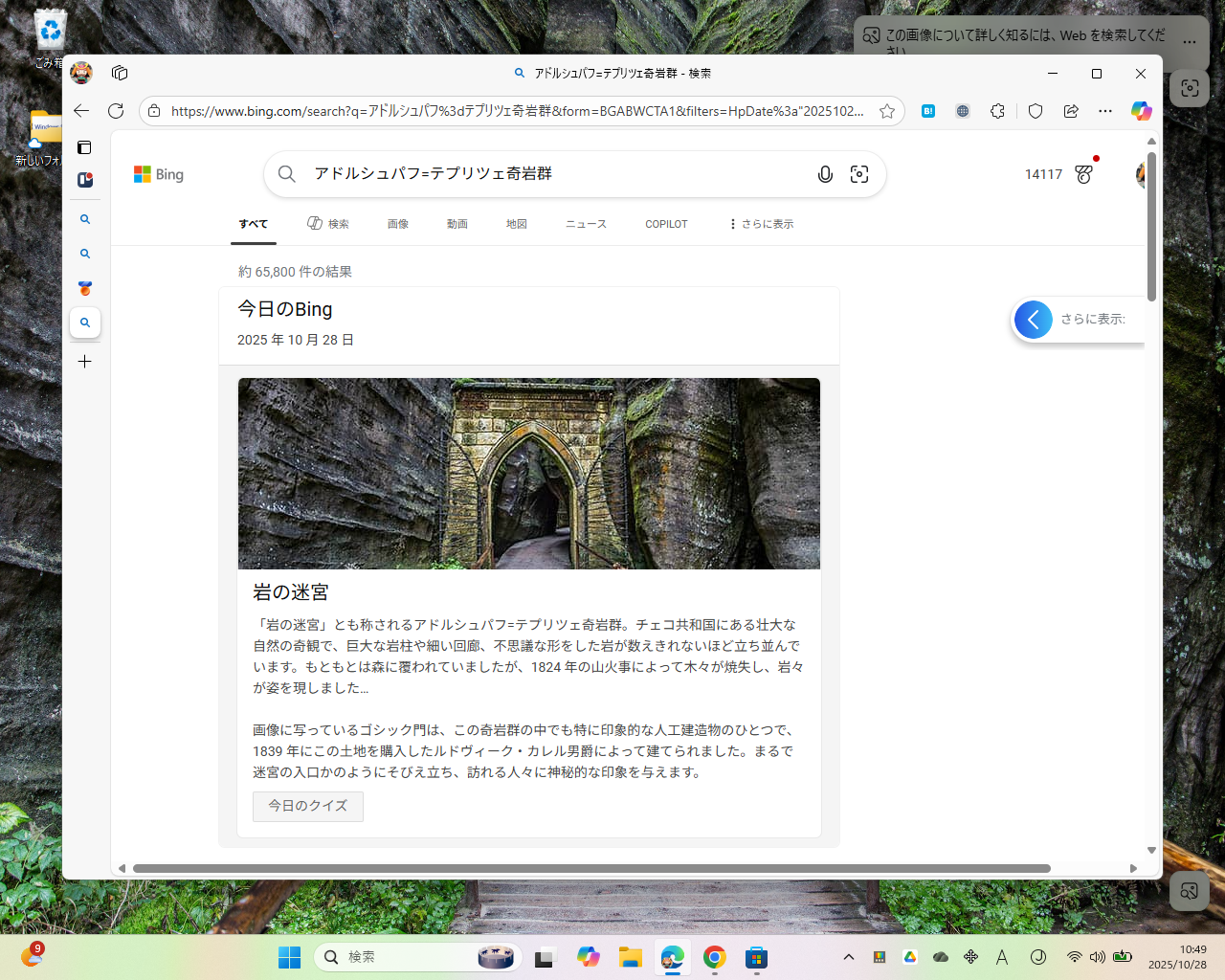Open visual search with the camera icon
Viewport: 1225px width, 980px height.
(x=859, y=174)
